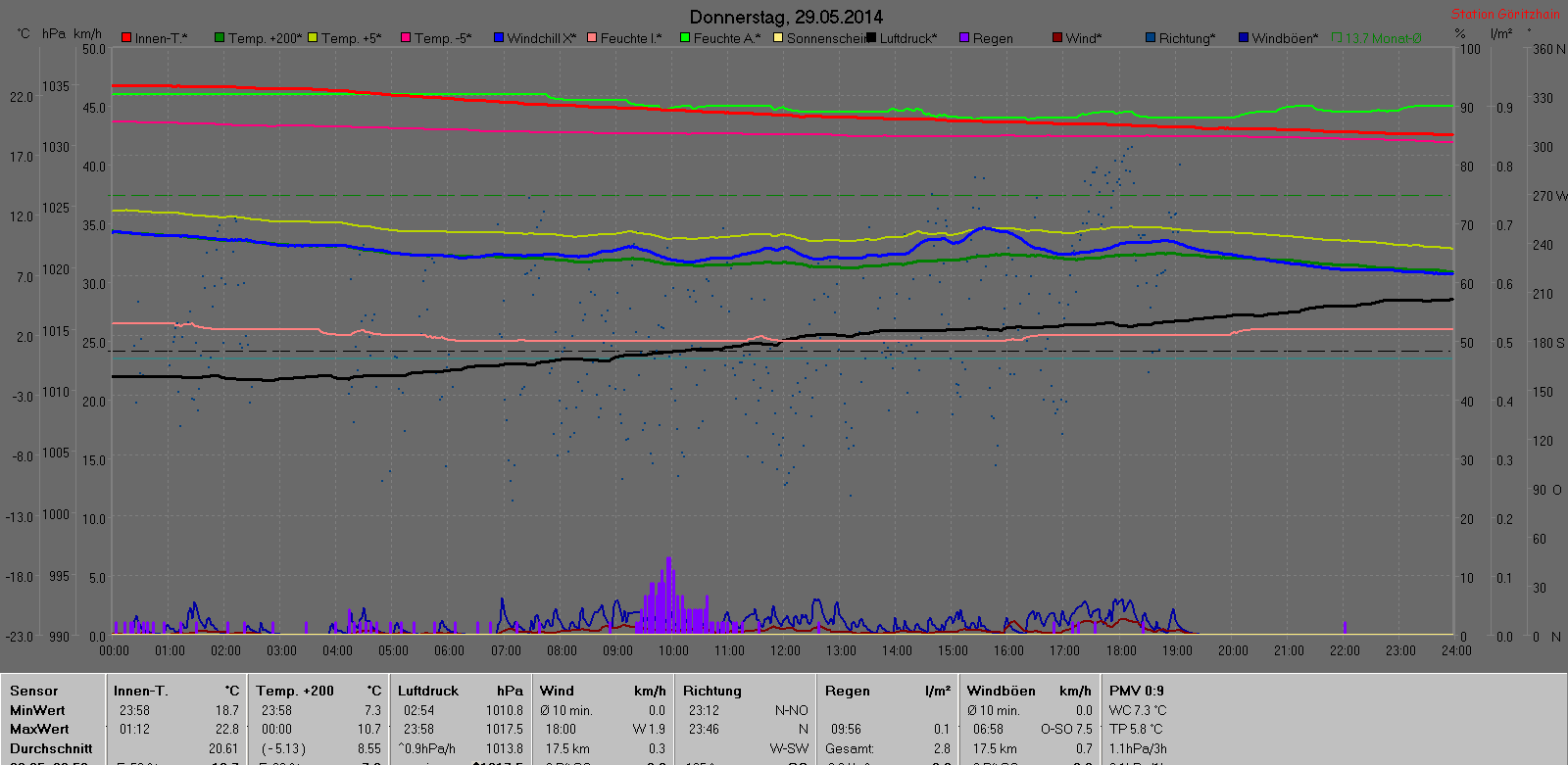Click the 01:12 time in Innen-T. column
Screen dimensions: 1568x765
(134, 729)
